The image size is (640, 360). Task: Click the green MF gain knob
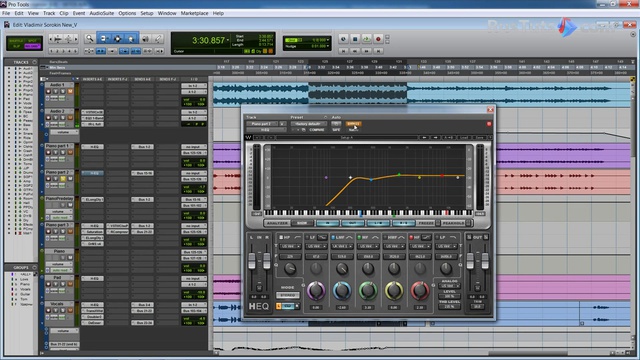368,290
